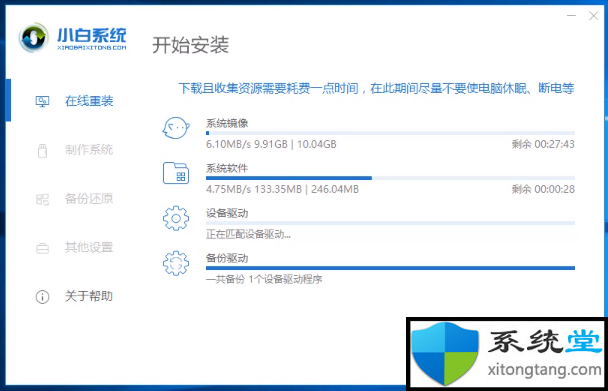Click the 小白系统 logo icon
Screen dimensions: 608x391
tap(34, 37)
